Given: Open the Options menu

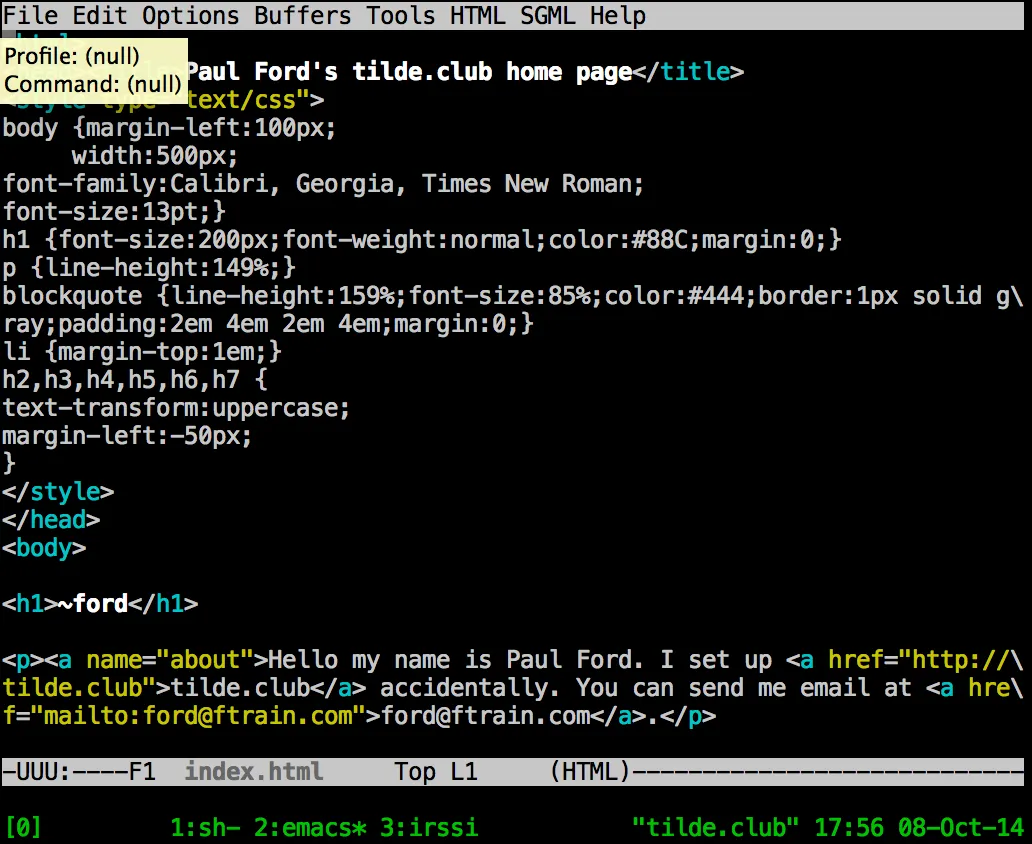Looking at the screenshot, I should (x=190, y=15).
